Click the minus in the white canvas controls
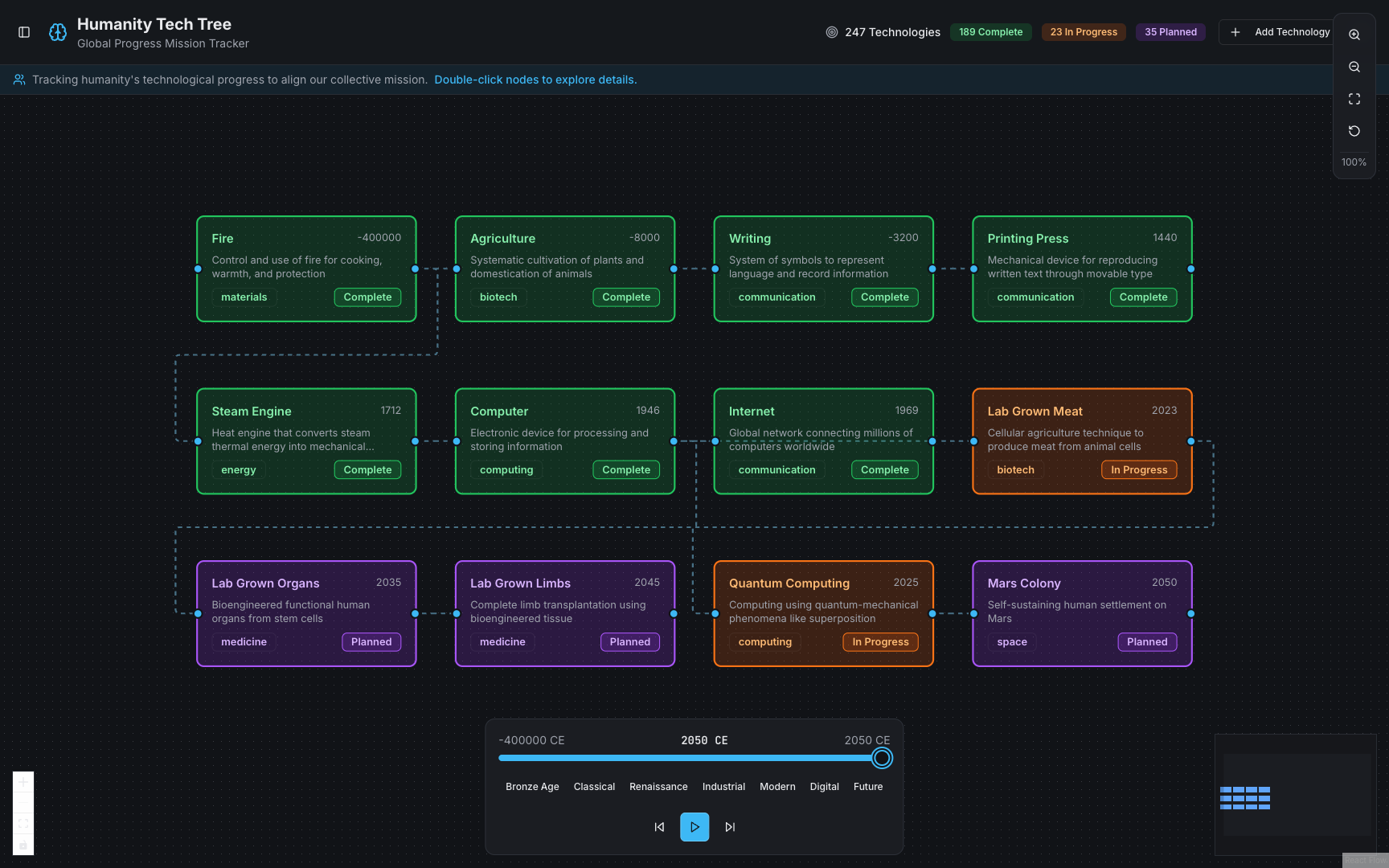Viewport: 1389px width, 868px height. 23,803
